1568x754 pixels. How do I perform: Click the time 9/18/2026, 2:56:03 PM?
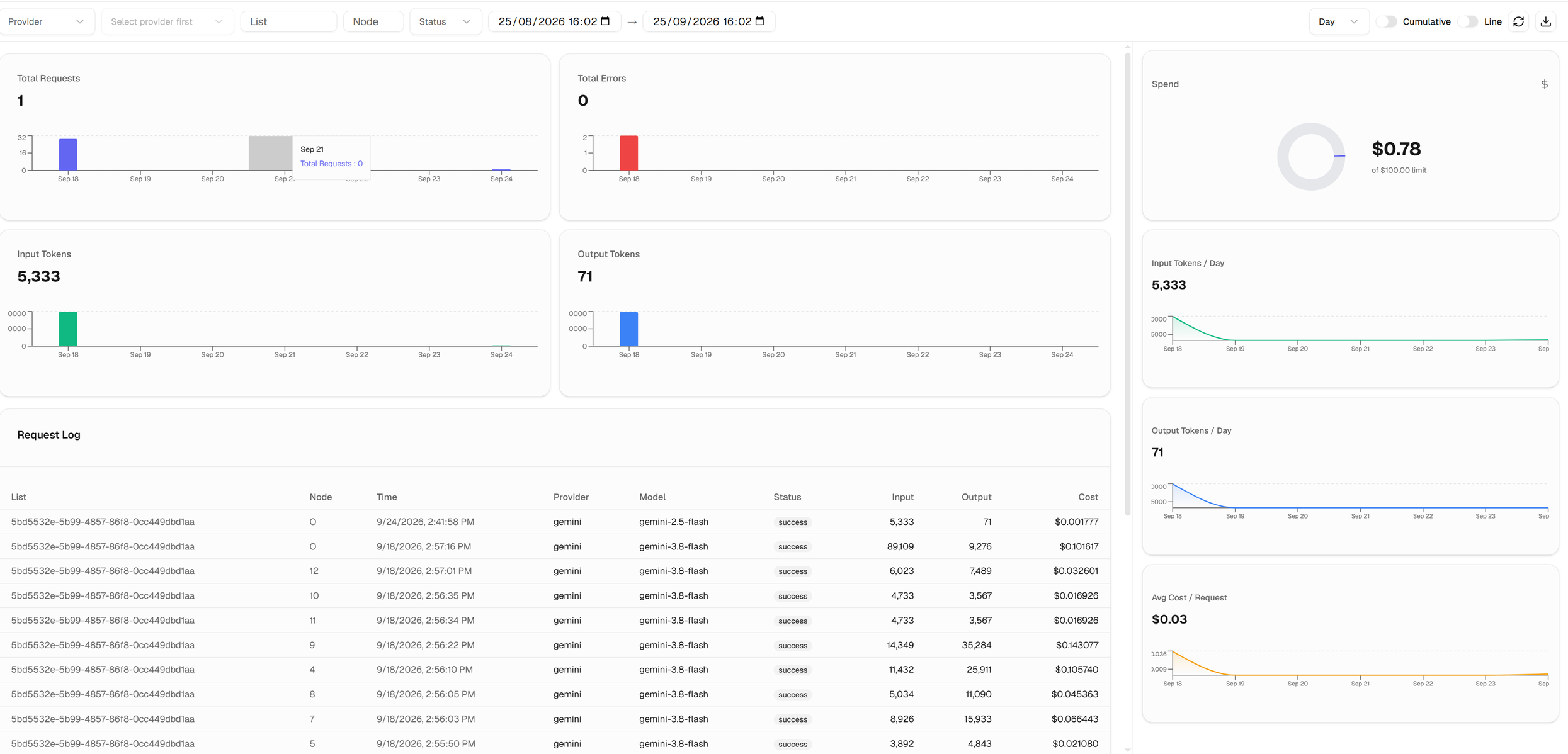point(426,719)
